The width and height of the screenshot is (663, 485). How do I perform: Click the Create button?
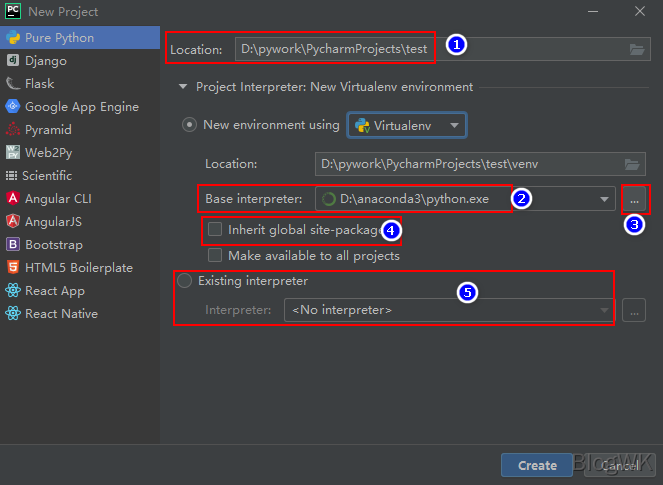[x=537, y=466]
